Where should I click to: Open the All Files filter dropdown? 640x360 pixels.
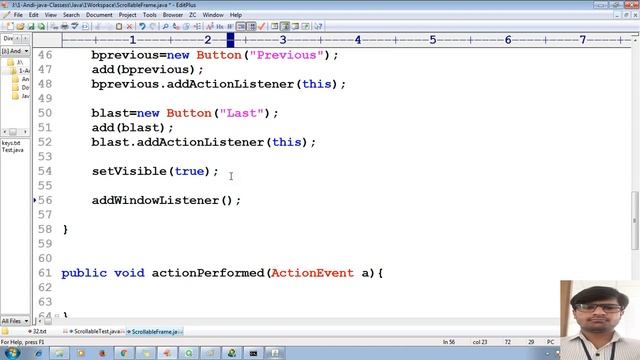coord(26,321)
